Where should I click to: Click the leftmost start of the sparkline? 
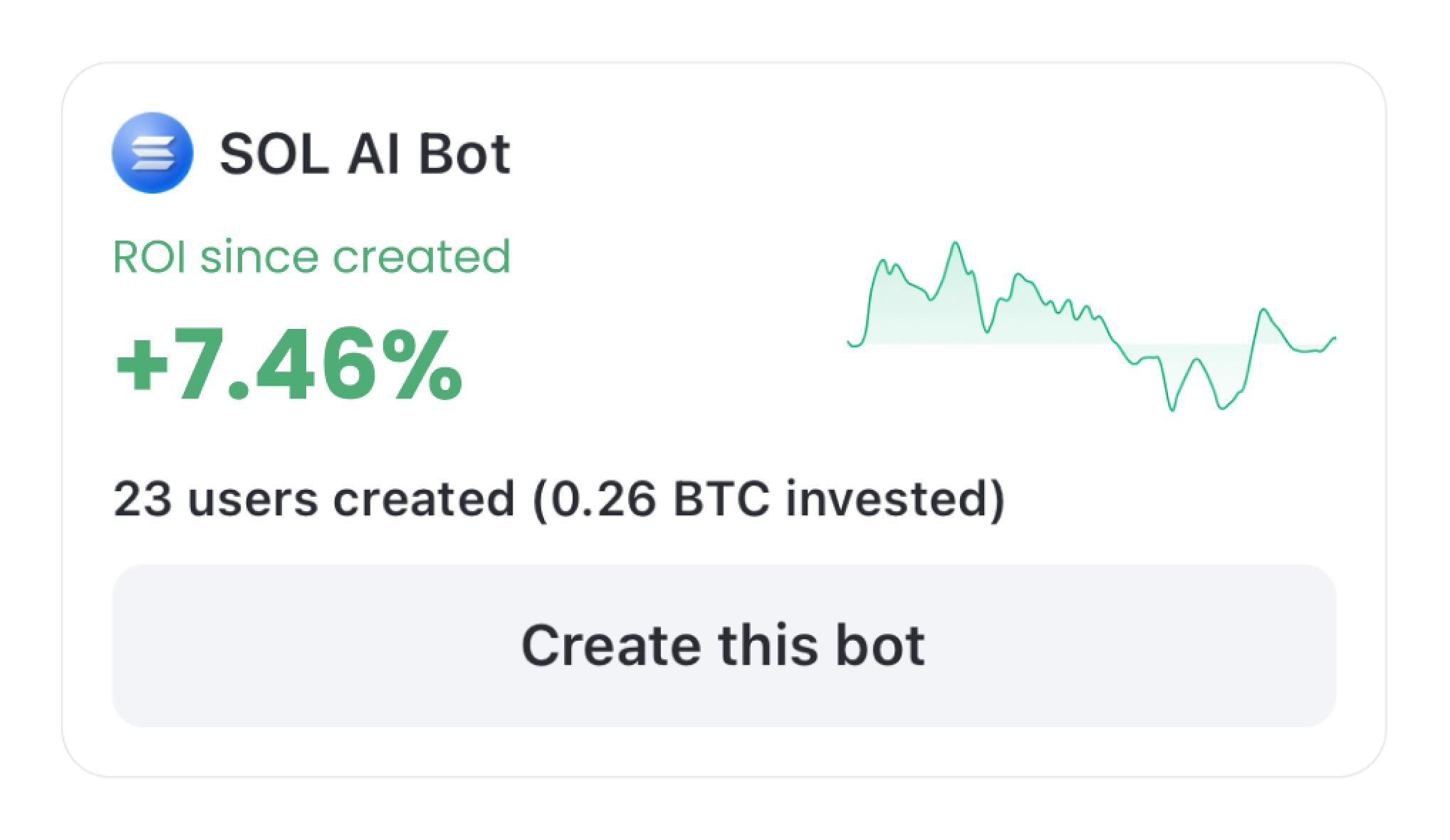(x=849, y=342)
